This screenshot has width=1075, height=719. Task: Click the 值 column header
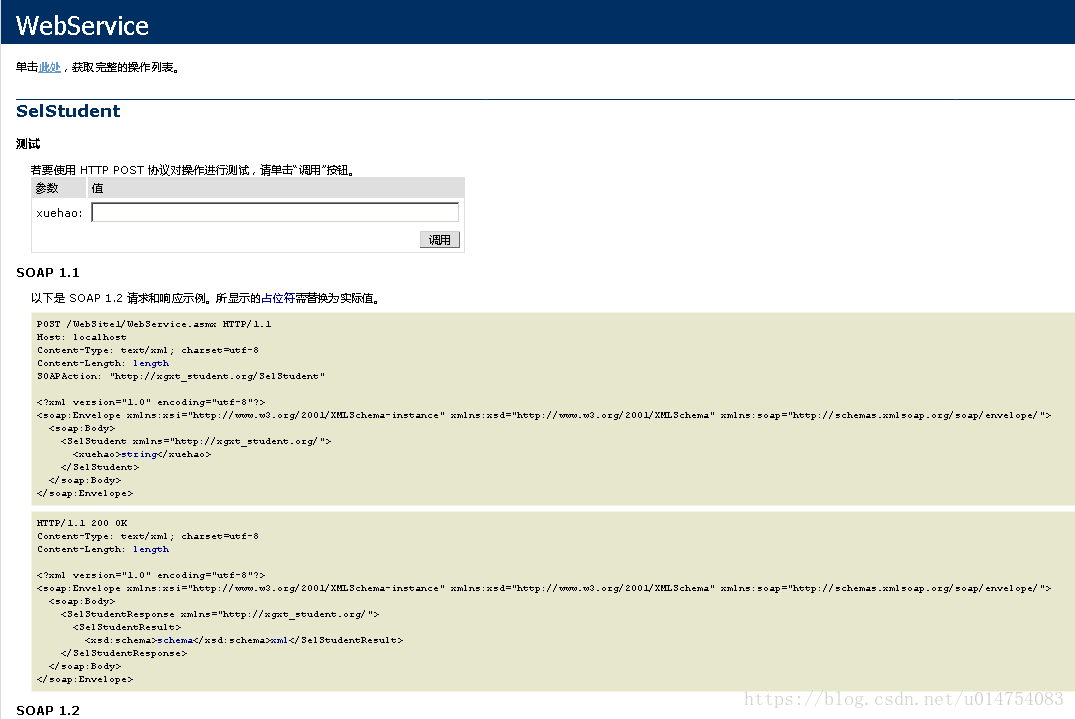97,188
